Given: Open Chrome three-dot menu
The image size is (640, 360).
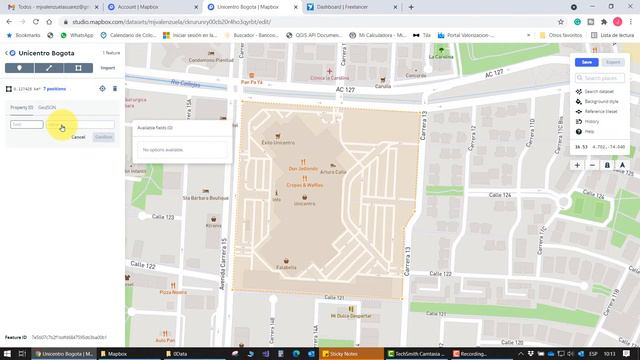Looking at the screenshot, I should point(631,22).
